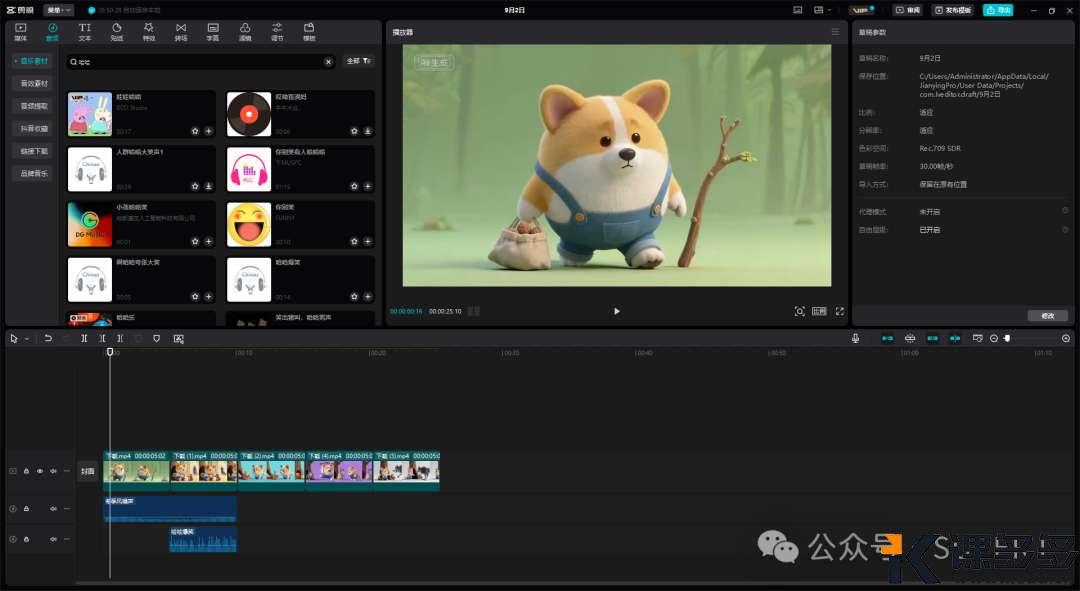Click the split clip tool icon

[85, 339]
